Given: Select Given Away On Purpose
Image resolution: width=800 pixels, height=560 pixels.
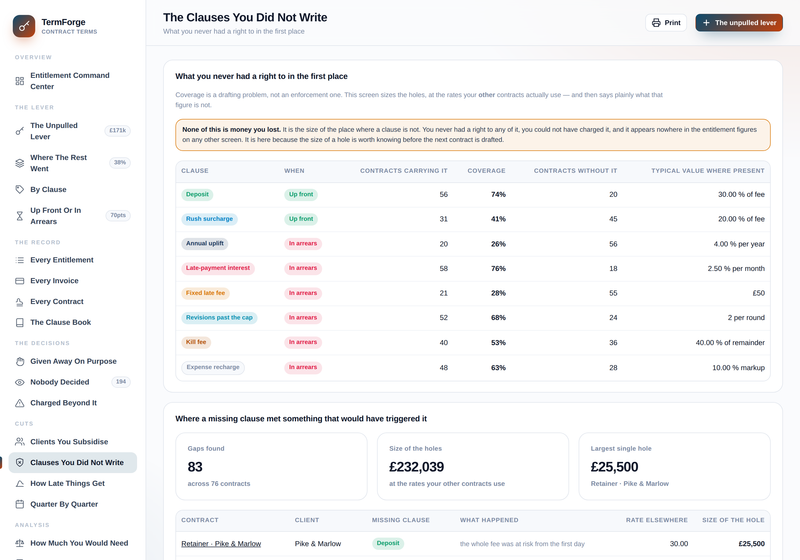Looking at the screenshot, I should tap(72, 362).
